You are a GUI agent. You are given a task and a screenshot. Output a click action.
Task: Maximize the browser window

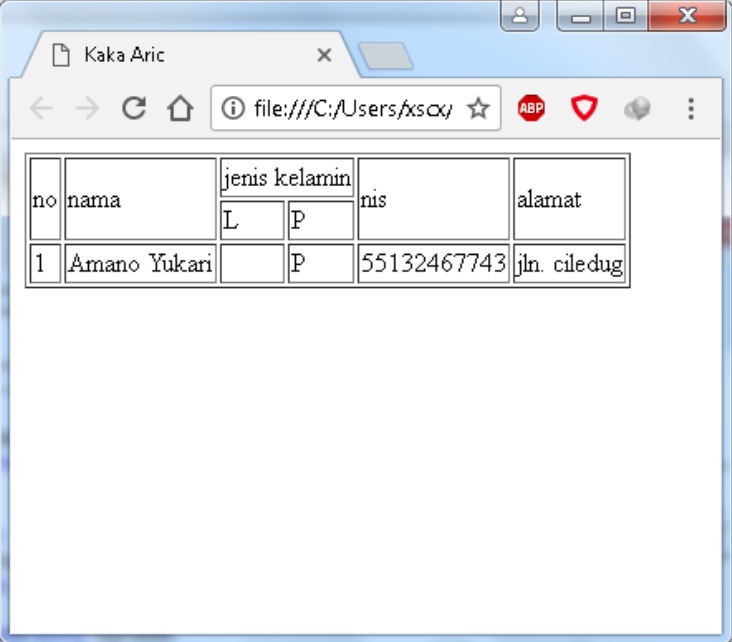click(626, 16)
